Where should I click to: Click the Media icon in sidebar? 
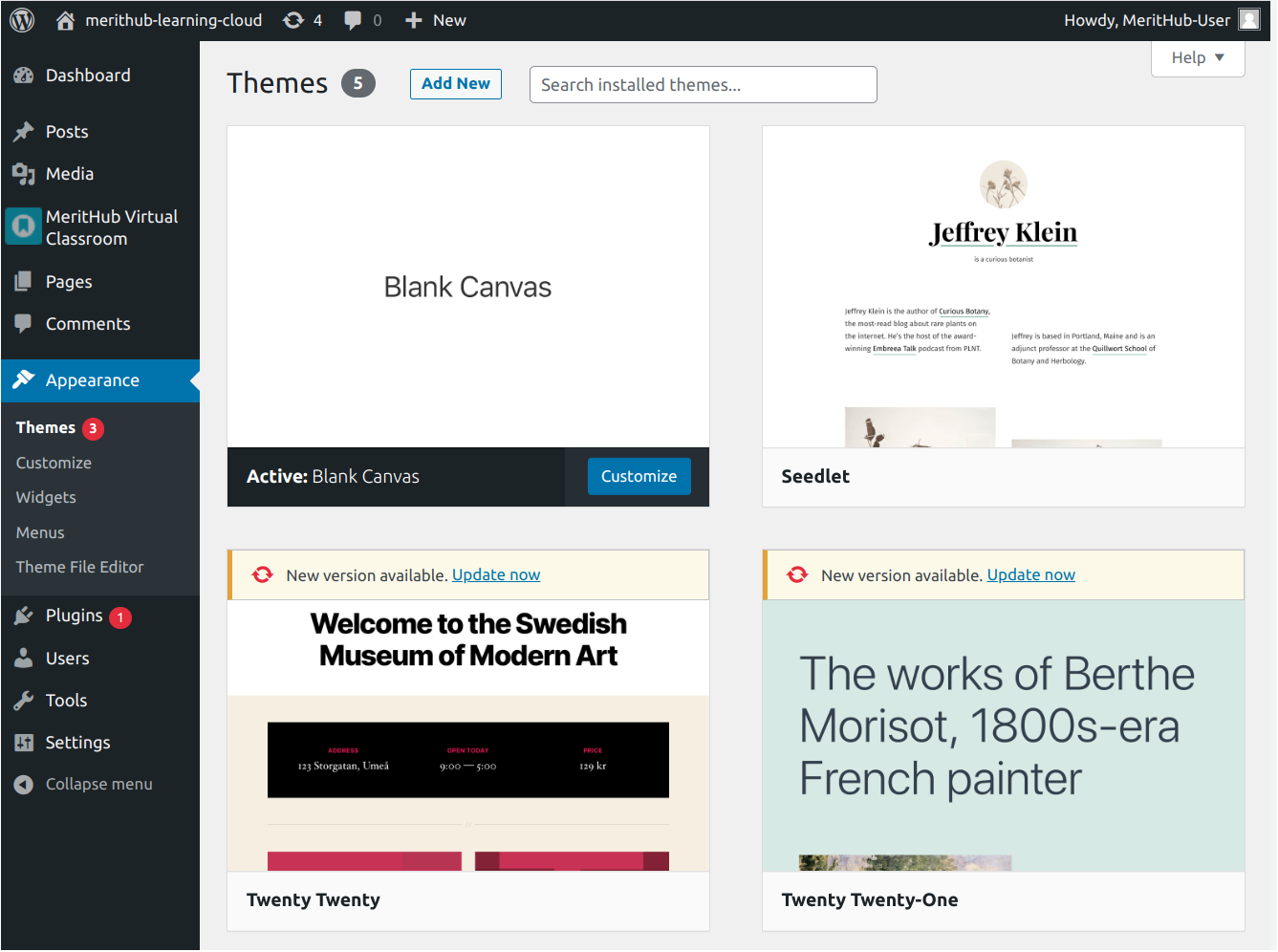pos(24,174)
